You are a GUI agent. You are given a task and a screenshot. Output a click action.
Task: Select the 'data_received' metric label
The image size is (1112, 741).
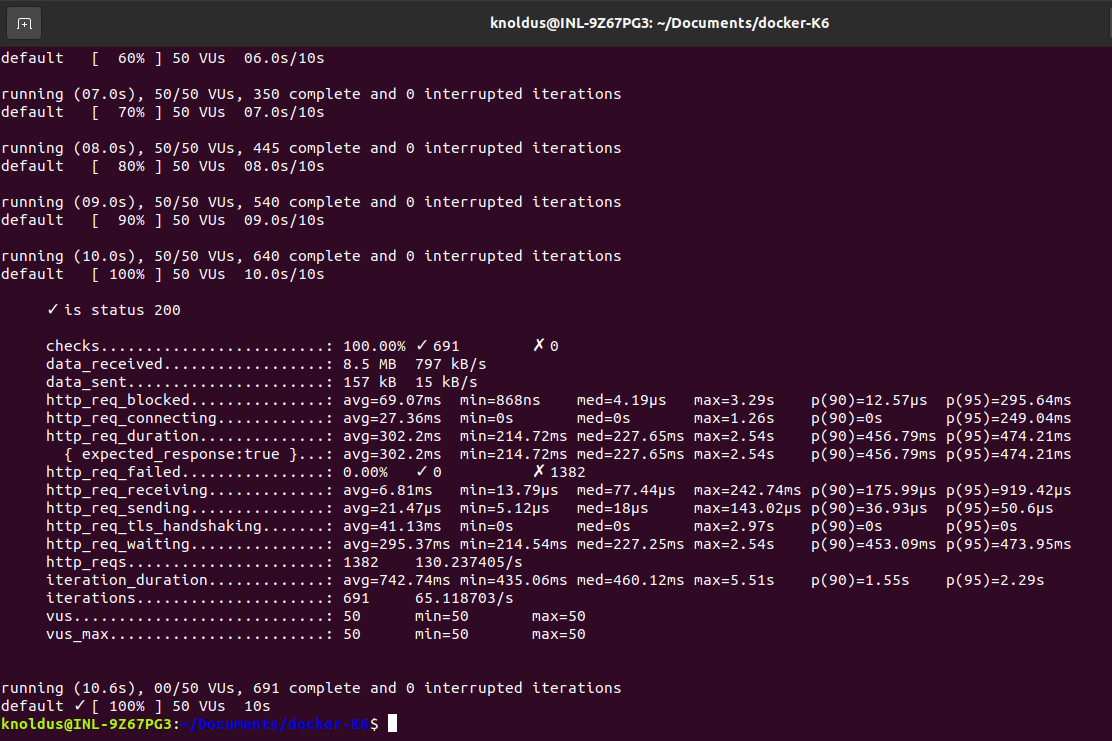pos(104,364)
